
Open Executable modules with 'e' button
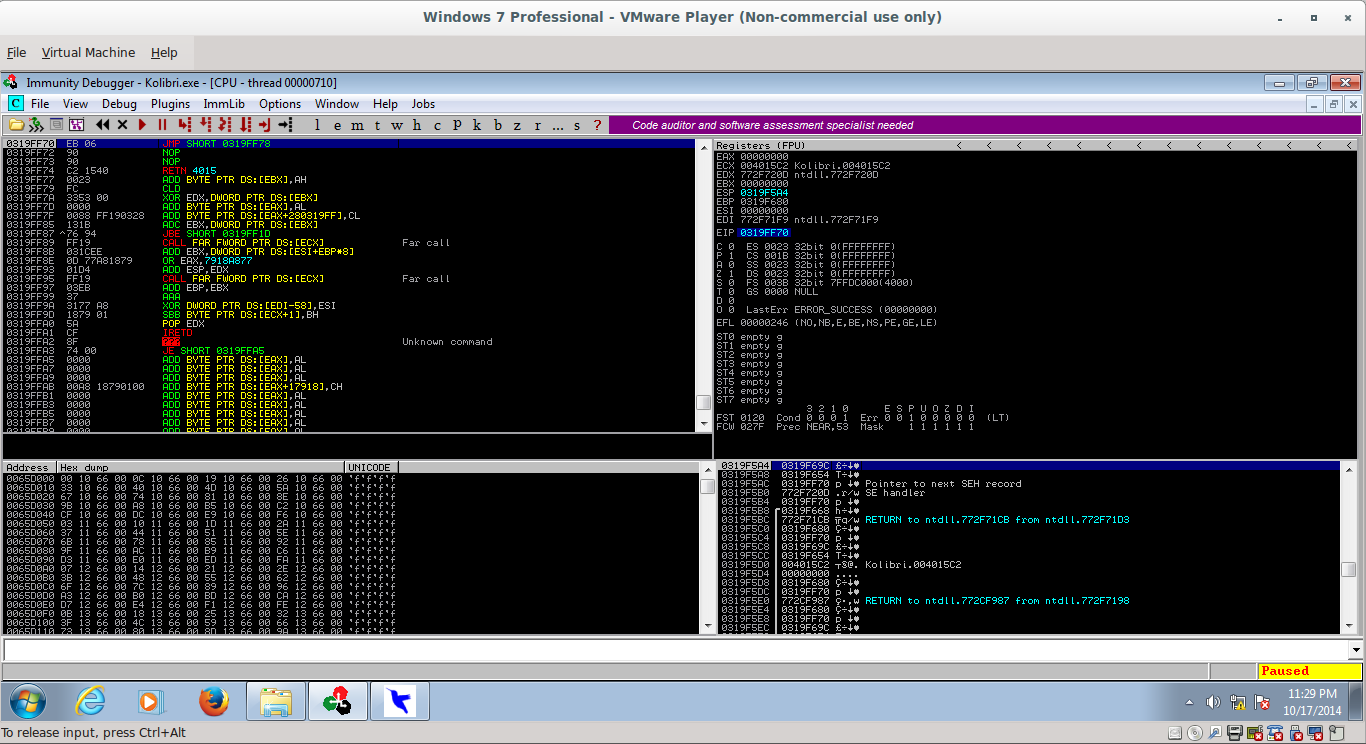point(338,125)
